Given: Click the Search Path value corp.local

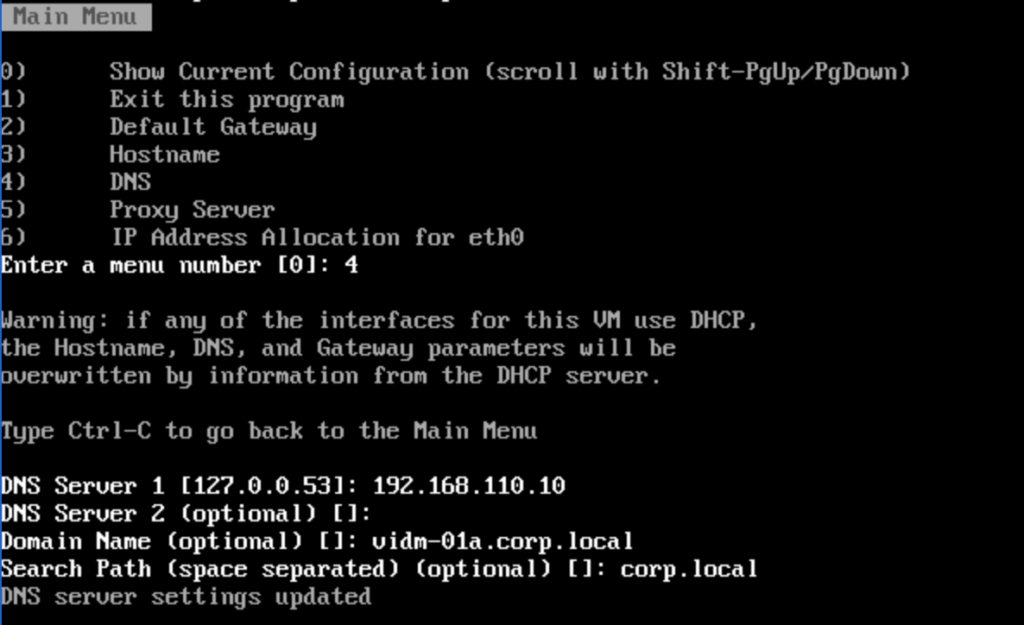Looking at the screenshot, I should [x=688, y=570].
